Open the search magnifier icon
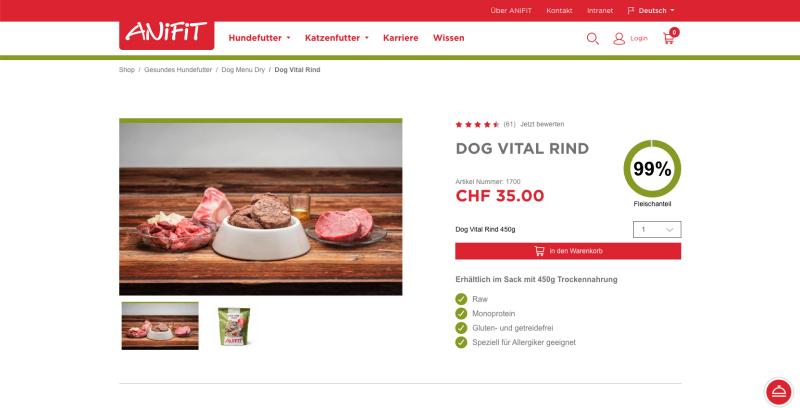Screen dimensions: 800x408 [592, 38]
